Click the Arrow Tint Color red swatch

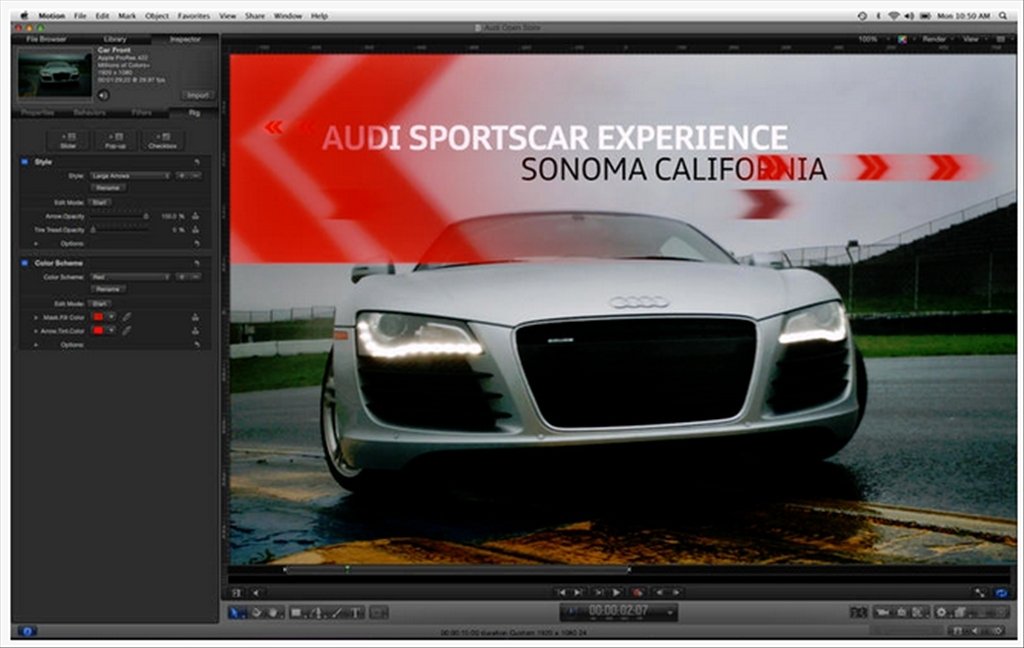pos(98,331)
